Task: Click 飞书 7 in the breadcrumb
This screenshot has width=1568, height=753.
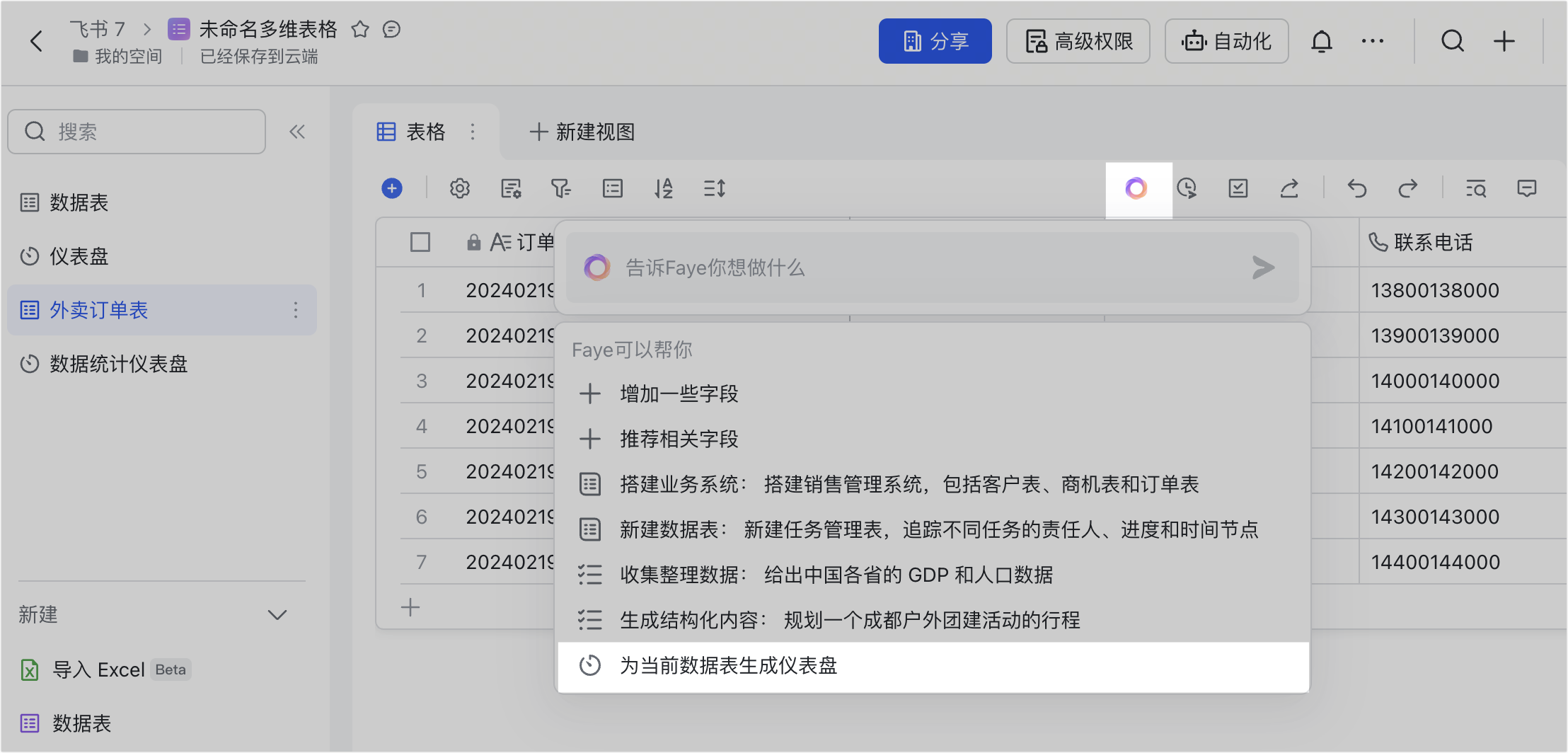Action: (x=97, y=29)
